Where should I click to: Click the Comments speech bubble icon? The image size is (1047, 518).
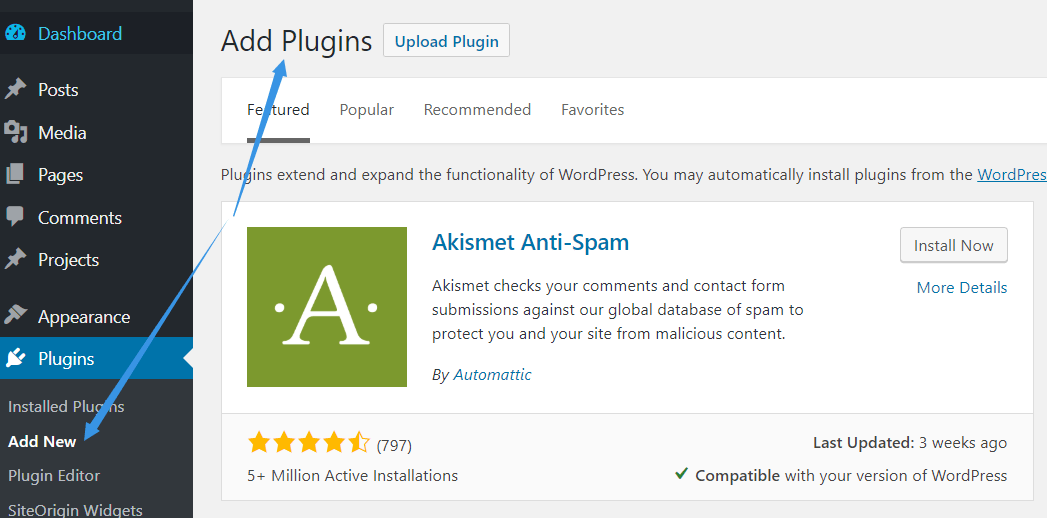coord(15,218)
